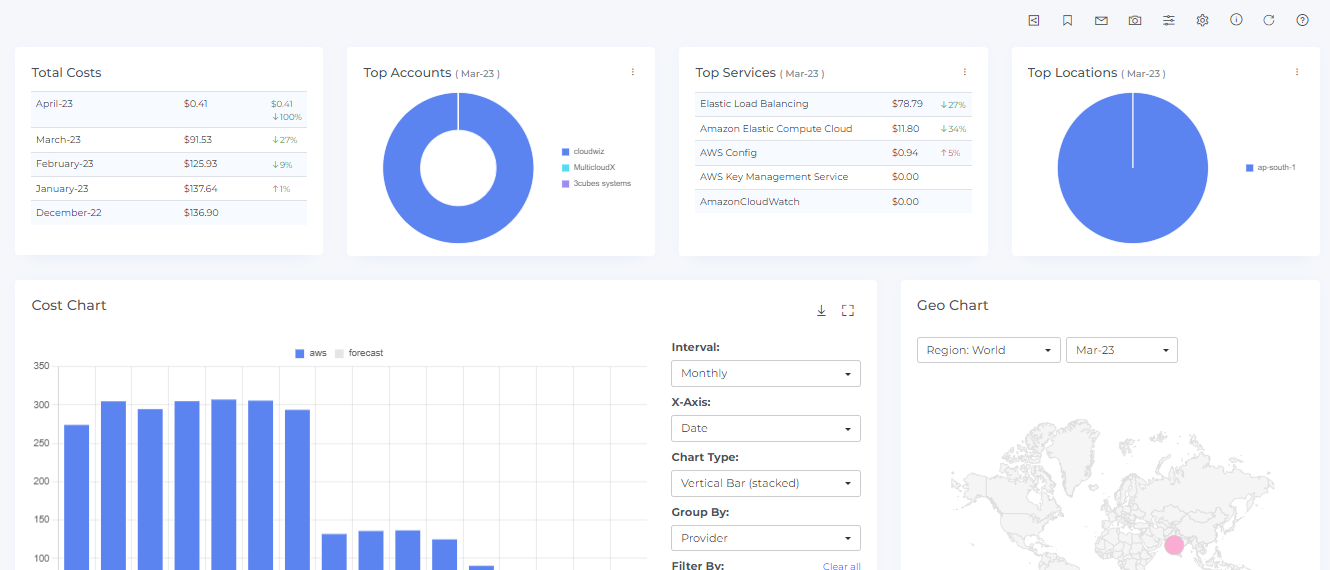Click the email envelope icon

(1101, 20)
